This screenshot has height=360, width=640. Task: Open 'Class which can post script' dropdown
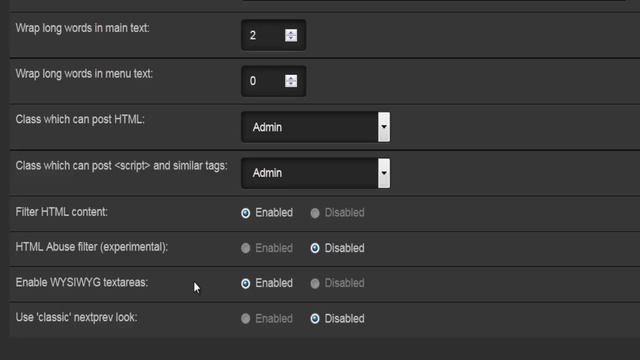316,173
